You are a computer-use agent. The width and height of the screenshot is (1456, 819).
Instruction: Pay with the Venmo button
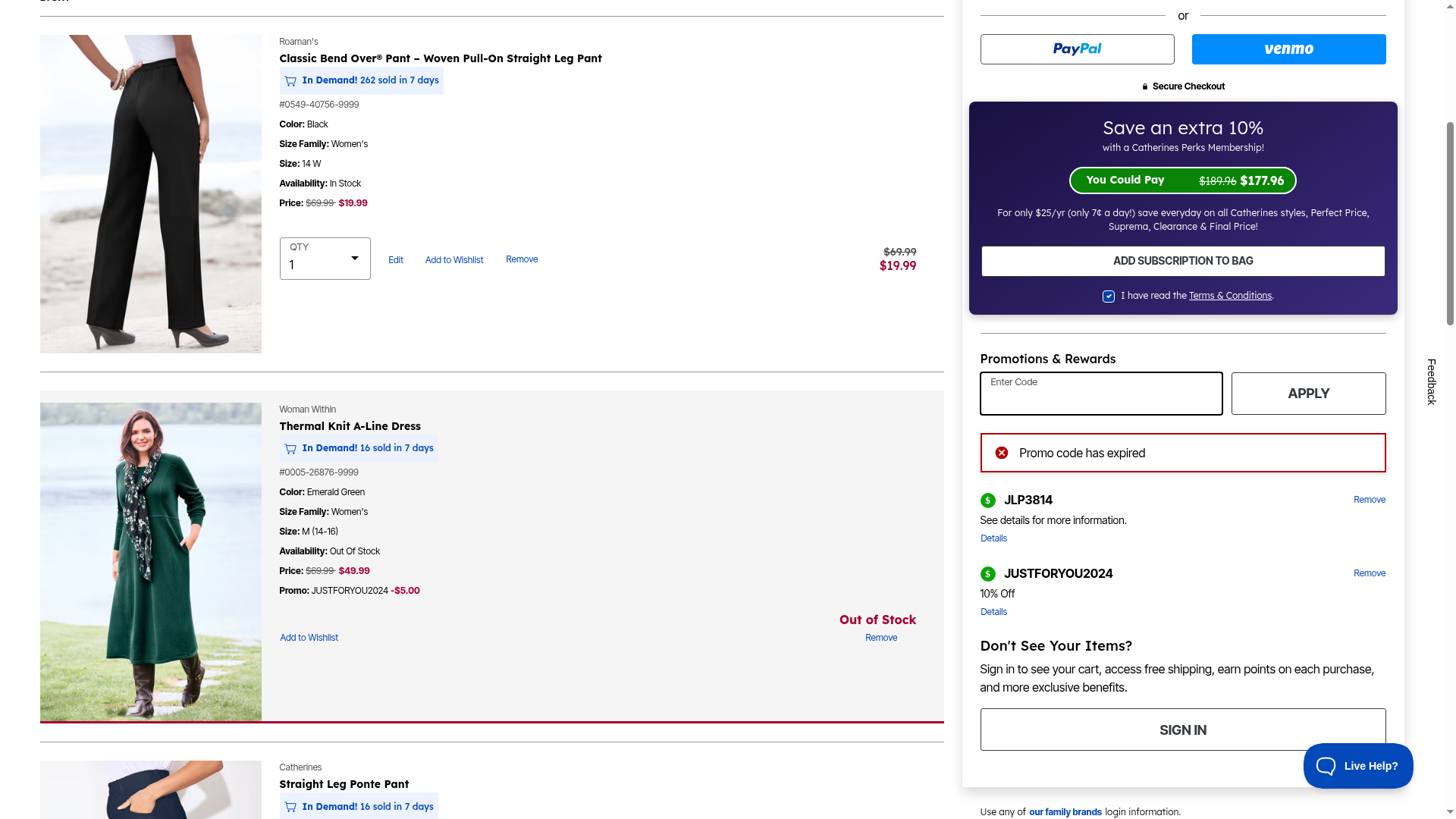point(1288,49)
